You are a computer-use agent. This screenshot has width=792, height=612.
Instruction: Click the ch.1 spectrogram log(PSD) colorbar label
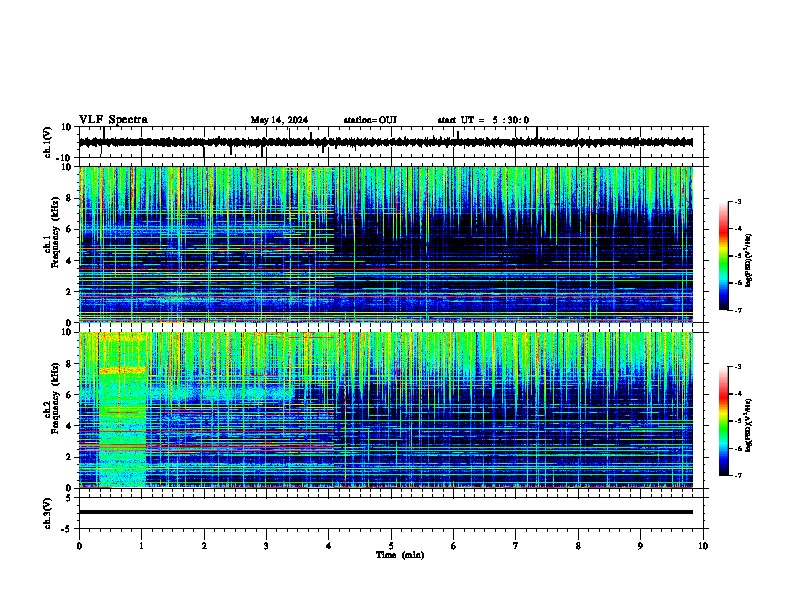click(x=749, y=260)
